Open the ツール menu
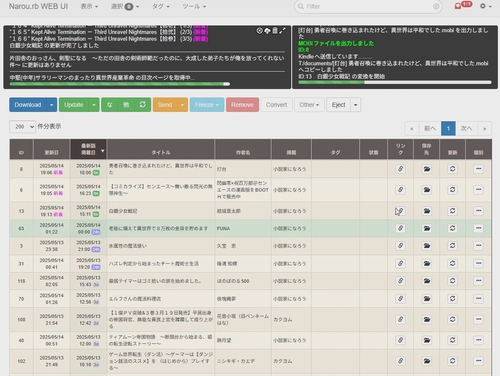 [194, 6]
